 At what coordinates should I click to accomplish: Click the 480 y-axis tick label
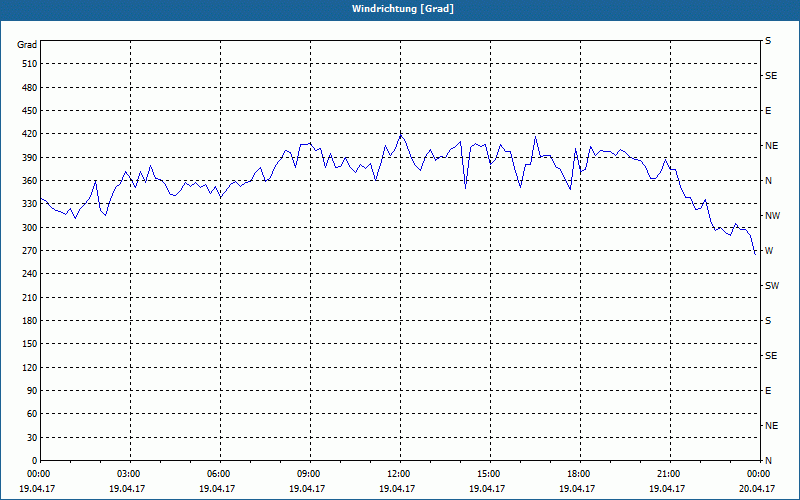click(30, 88)
